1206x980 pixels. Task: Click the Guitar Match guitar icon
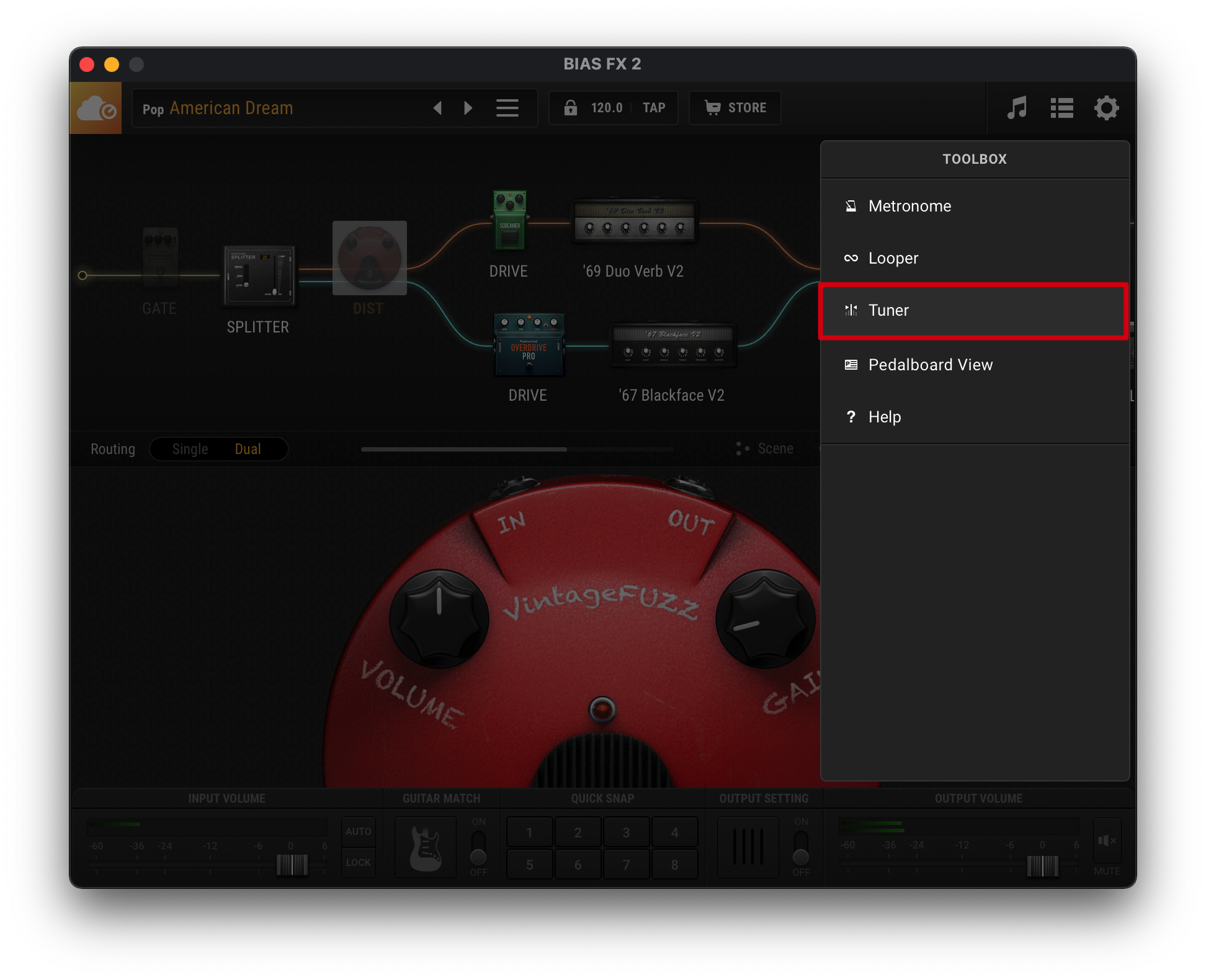coord(426,847)
